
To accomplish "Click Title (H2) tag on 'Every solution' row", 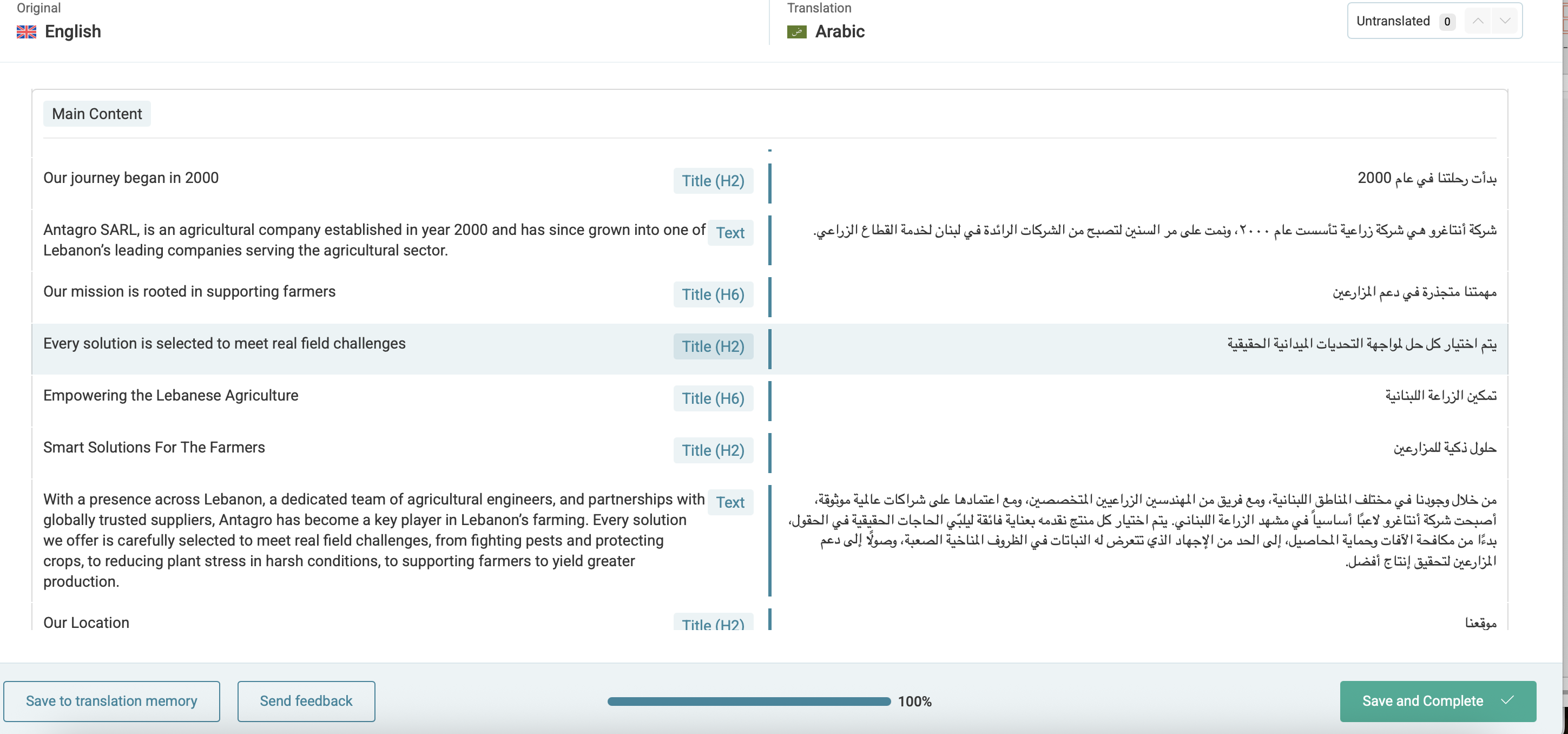I will [x=713, y=346].
